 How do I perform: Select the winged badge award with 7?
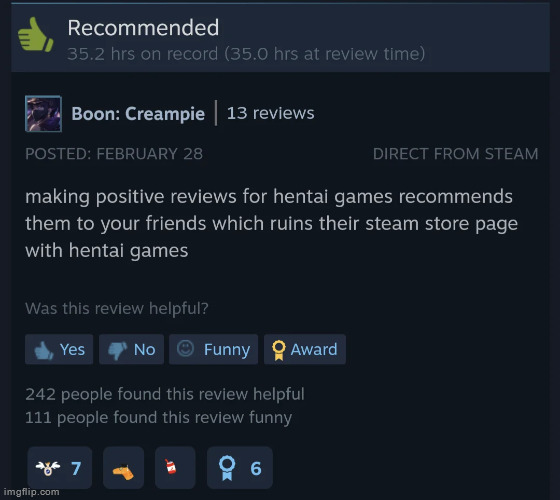pos(60,468)
